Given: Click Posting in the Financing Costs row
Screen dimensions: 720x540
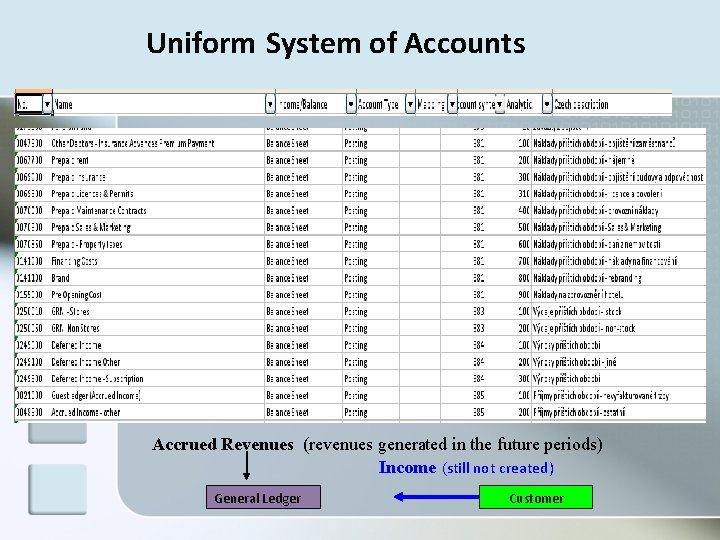Looking at the screenshot, I should [356, 261].
